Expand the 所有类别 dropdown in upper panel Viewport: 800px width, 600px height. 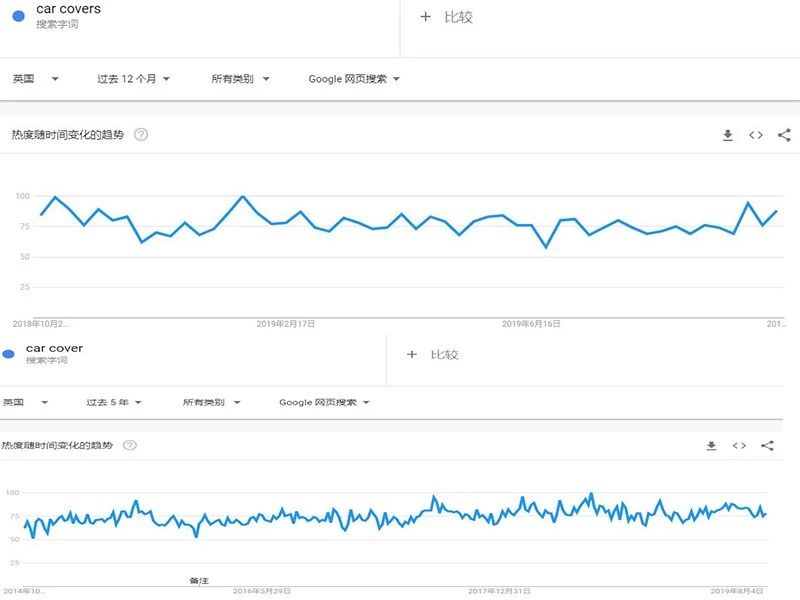(240, 79)
